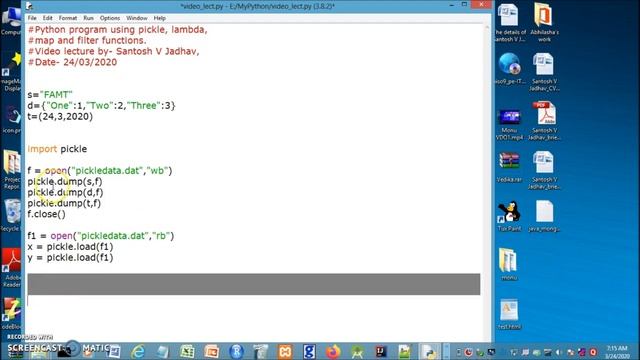Screen dimensions: 640x360
Task: Open the Run menu
Action: tap(88, 18)
